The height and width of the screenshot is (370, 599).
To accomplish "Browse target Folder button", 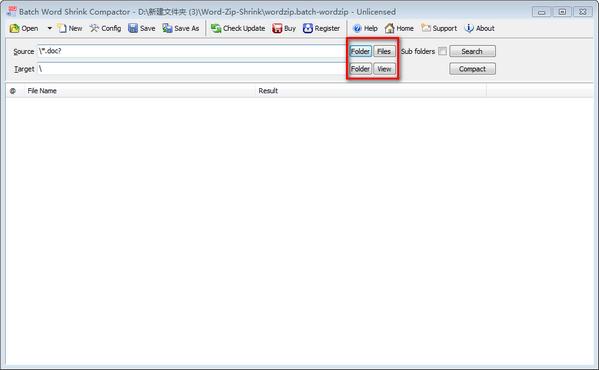I will click(360, 69).
